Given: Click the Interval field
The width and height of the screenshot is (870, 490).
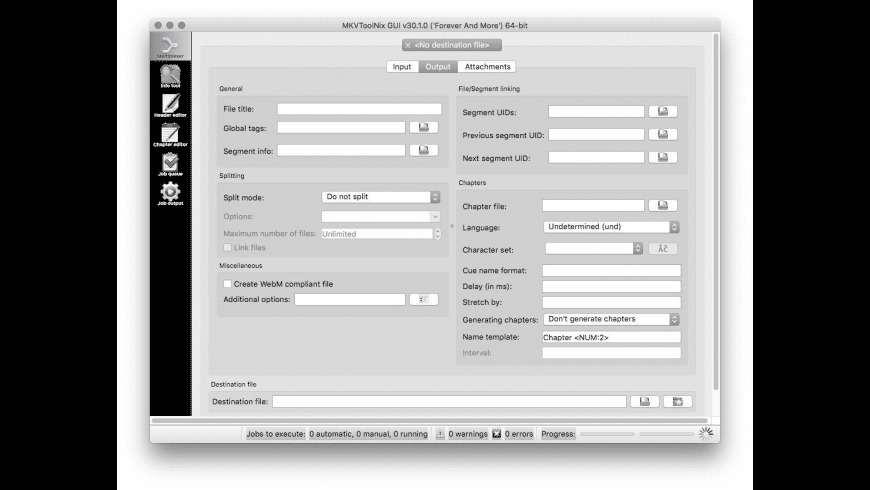Looking at the screenshot, I should point(611,352).
